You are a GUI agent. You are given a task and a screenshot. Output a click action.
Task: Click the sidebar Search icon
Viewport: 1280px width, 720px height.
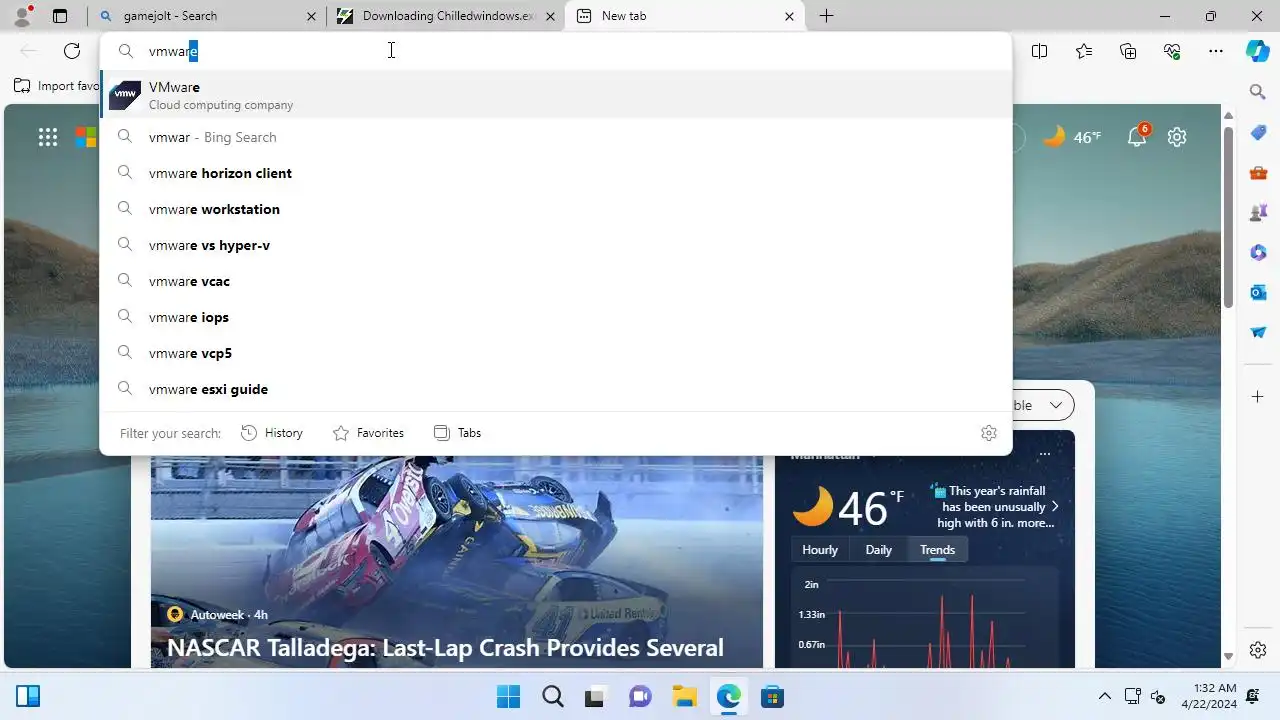point(1258,92)
